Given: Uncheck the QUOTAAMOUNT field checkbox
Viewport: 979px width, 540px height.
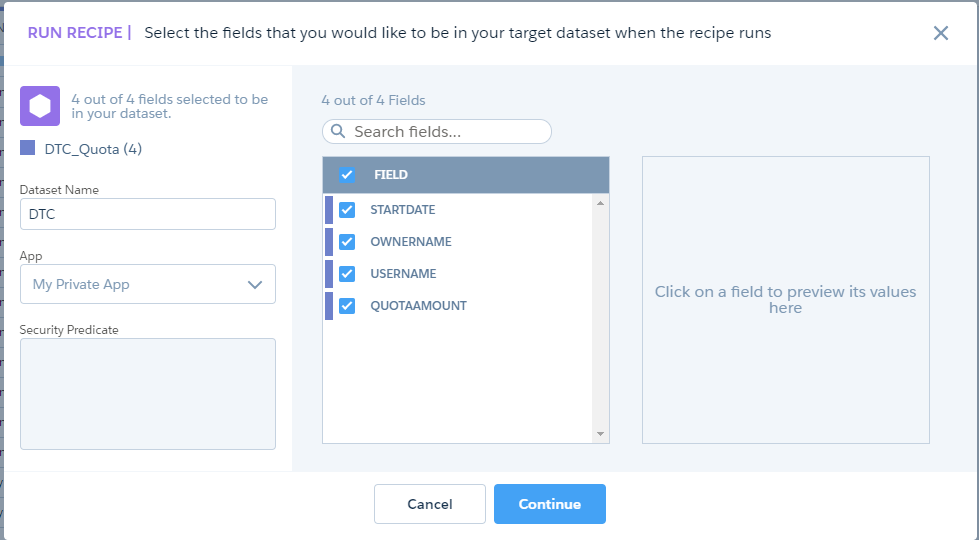Looking at the screenshot, I should [347, 306].
